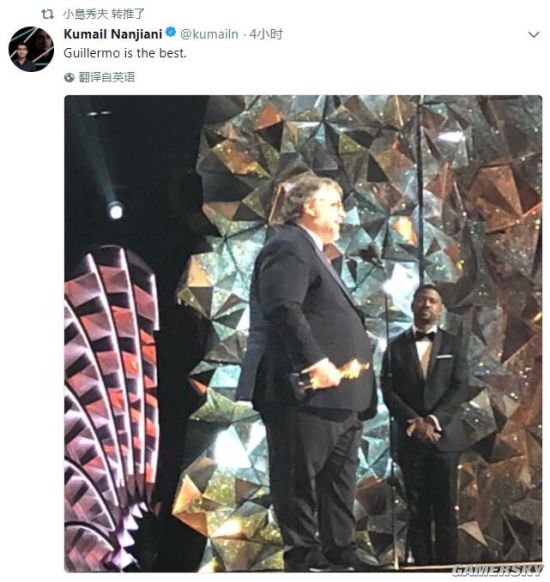Expand the tweet options chevron menu
Viewport: 550px width, 582px height.
click(x=534, y=35)
